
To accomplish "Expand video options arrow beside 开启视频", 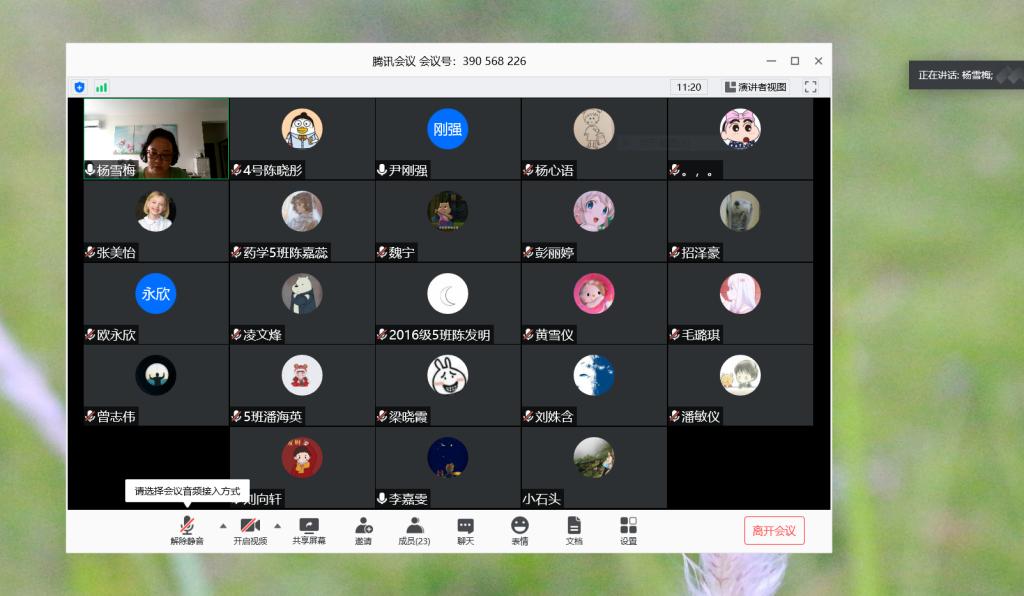I will tap(277, 525).
